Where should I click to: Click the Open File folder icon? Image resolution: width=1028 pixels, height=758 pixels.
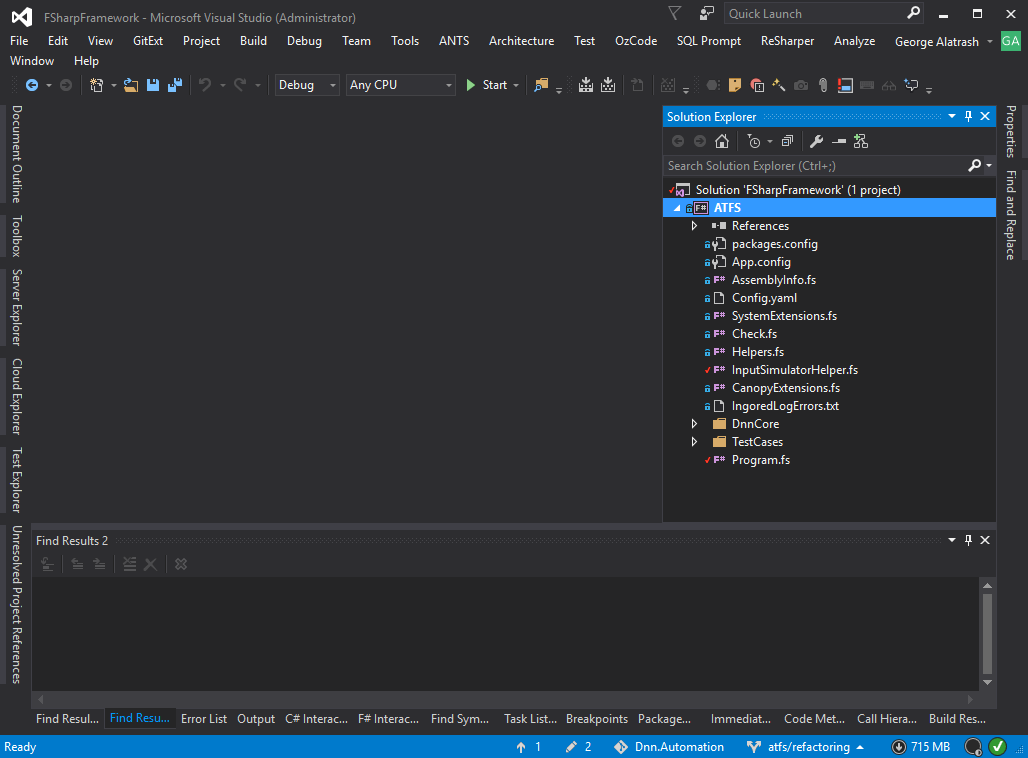[131, 85]
